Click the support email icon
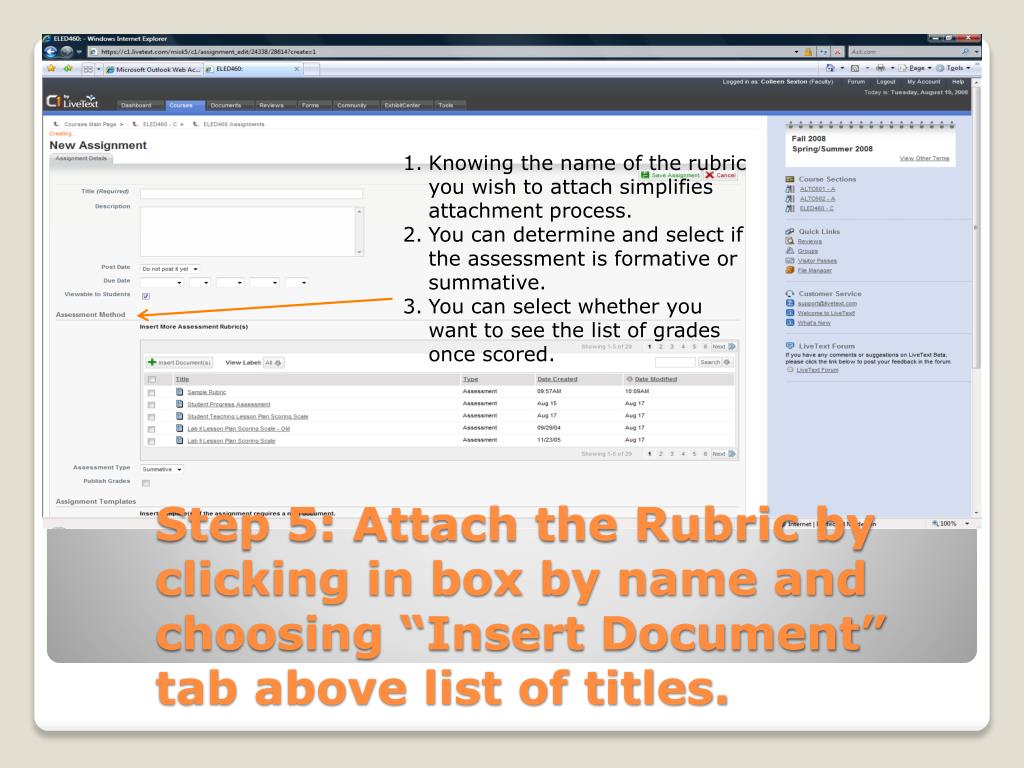 click(790, 303)
